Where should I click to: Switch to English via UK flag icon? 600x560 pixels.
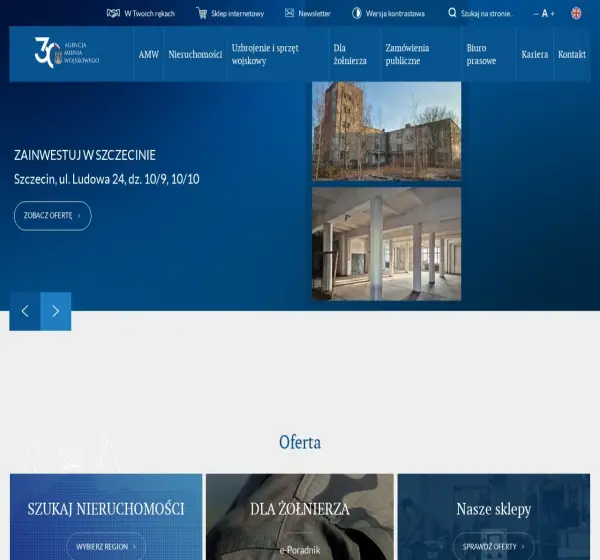coord(576,13)
